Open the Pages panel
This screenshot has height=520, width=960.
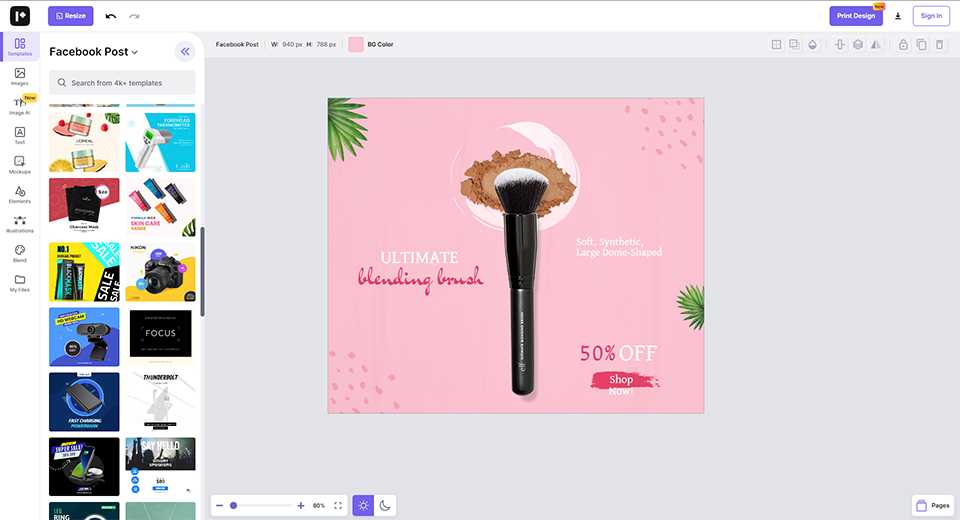[x=933, y=506]
